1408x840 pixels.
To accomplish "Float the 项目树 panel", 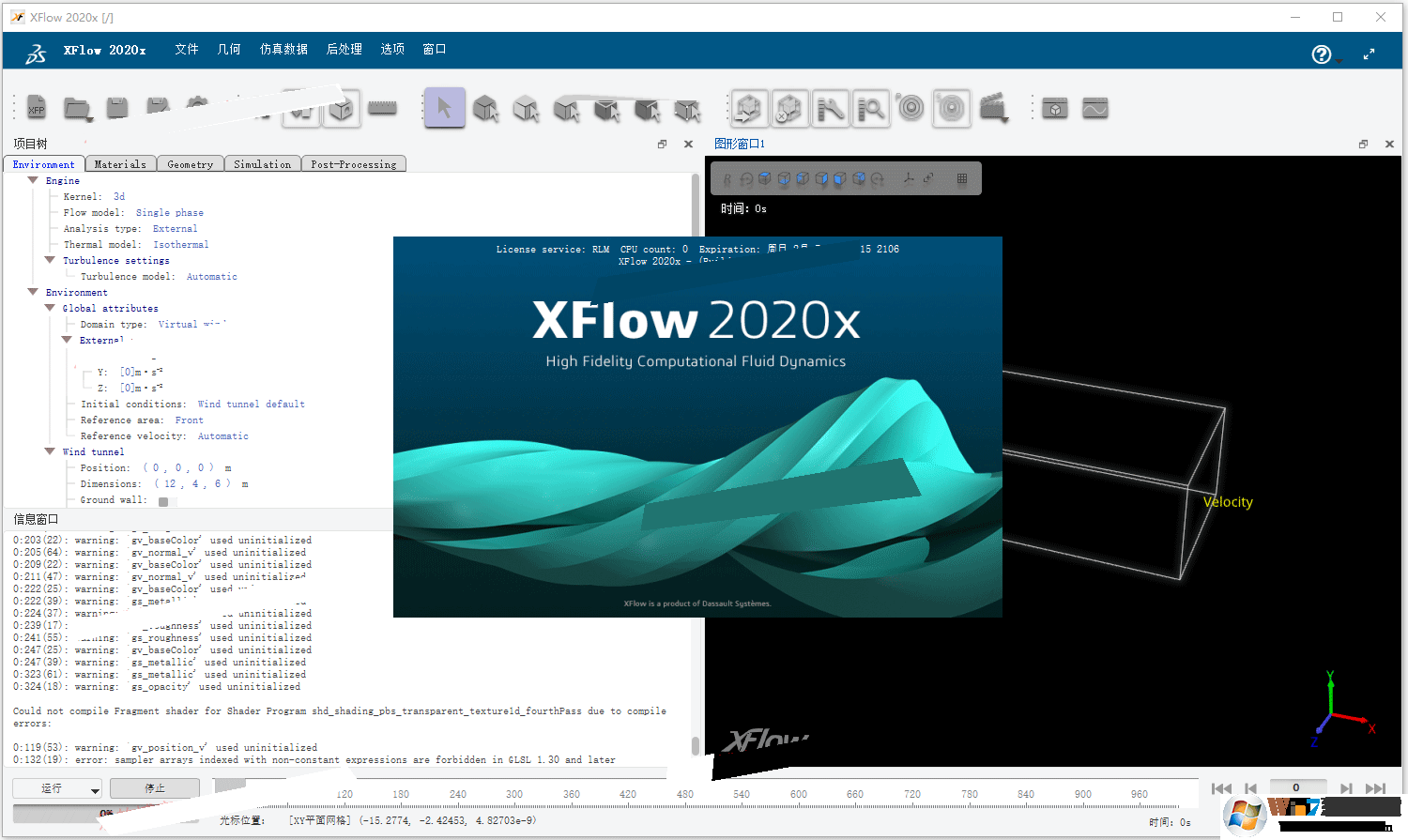I will click(x=662, y=144).
